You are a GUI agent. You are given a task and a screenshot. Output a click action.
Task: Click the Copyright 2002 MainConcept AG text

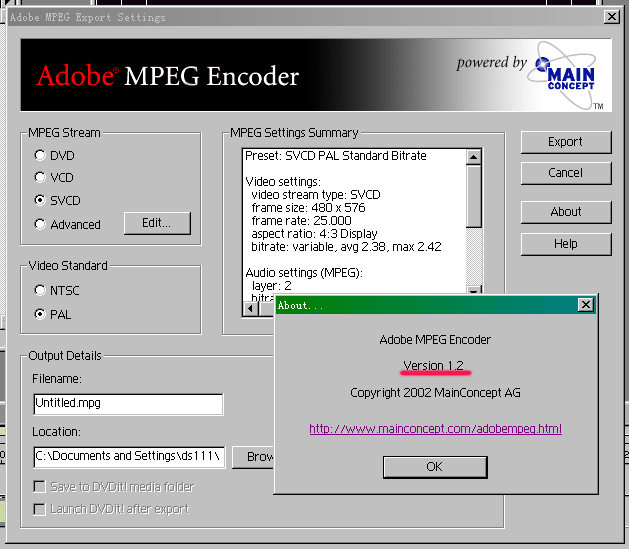pos(435,392)
